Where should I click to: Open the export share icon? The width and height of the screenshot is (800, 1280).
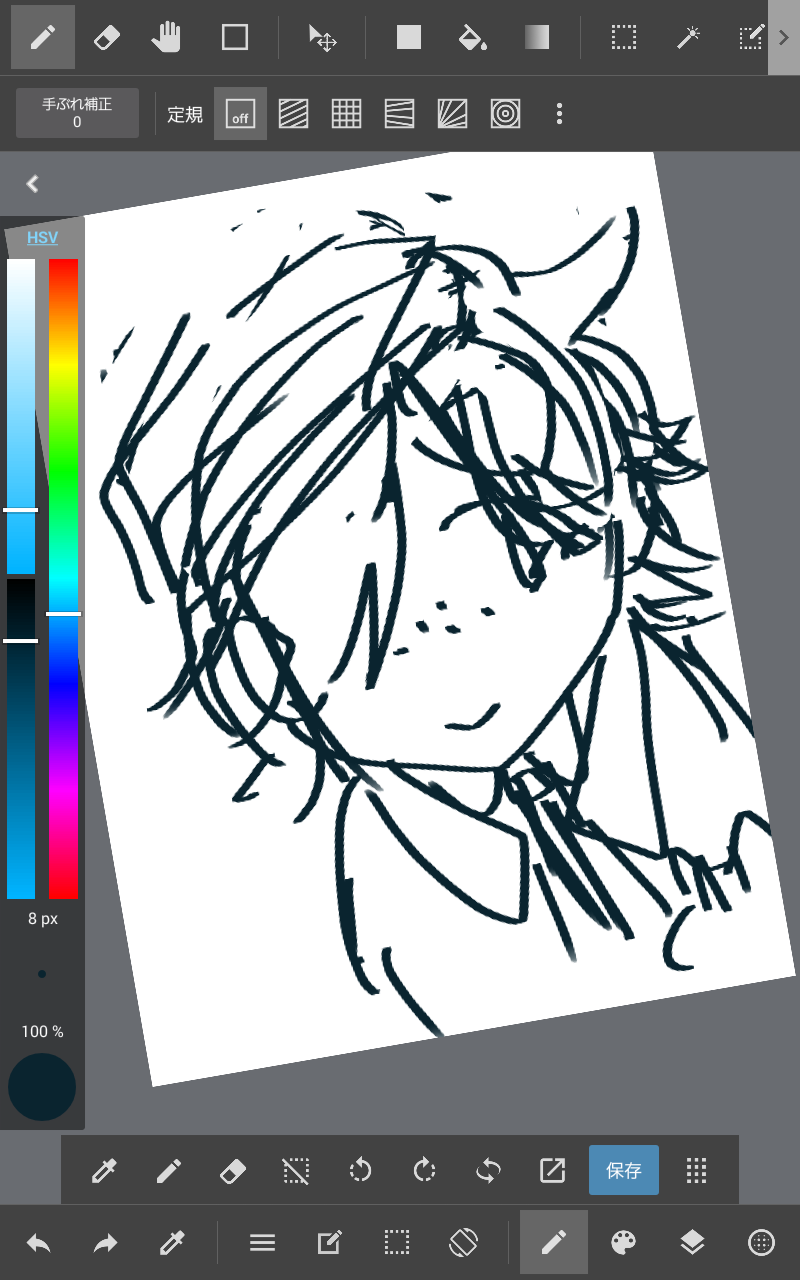coord(552,1170)
